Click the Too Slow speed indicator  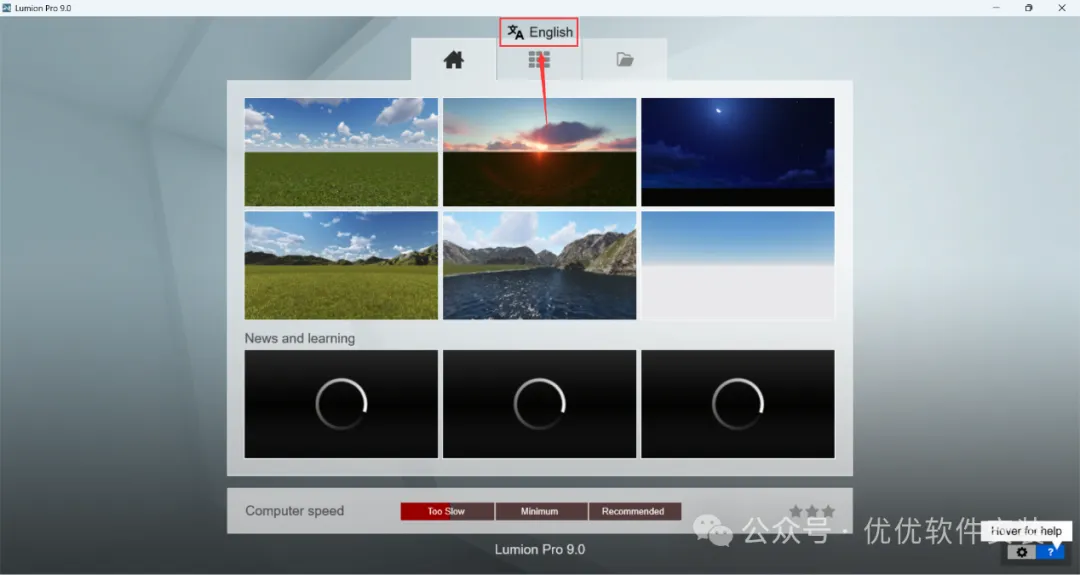click(x=447, y=511)
